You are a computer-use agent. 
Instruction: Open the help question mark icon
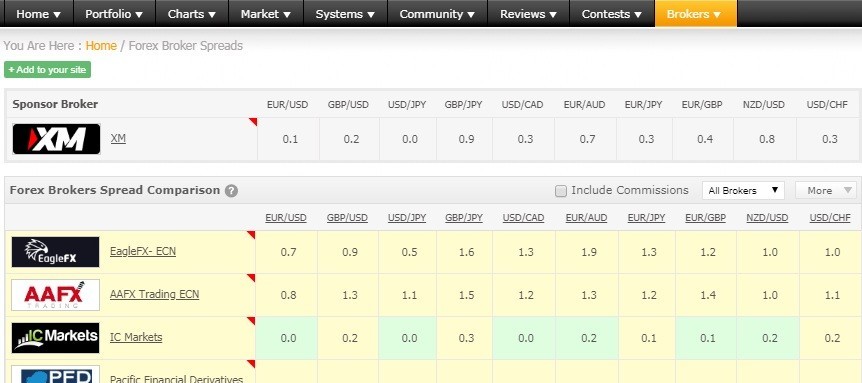click(231, 191)
